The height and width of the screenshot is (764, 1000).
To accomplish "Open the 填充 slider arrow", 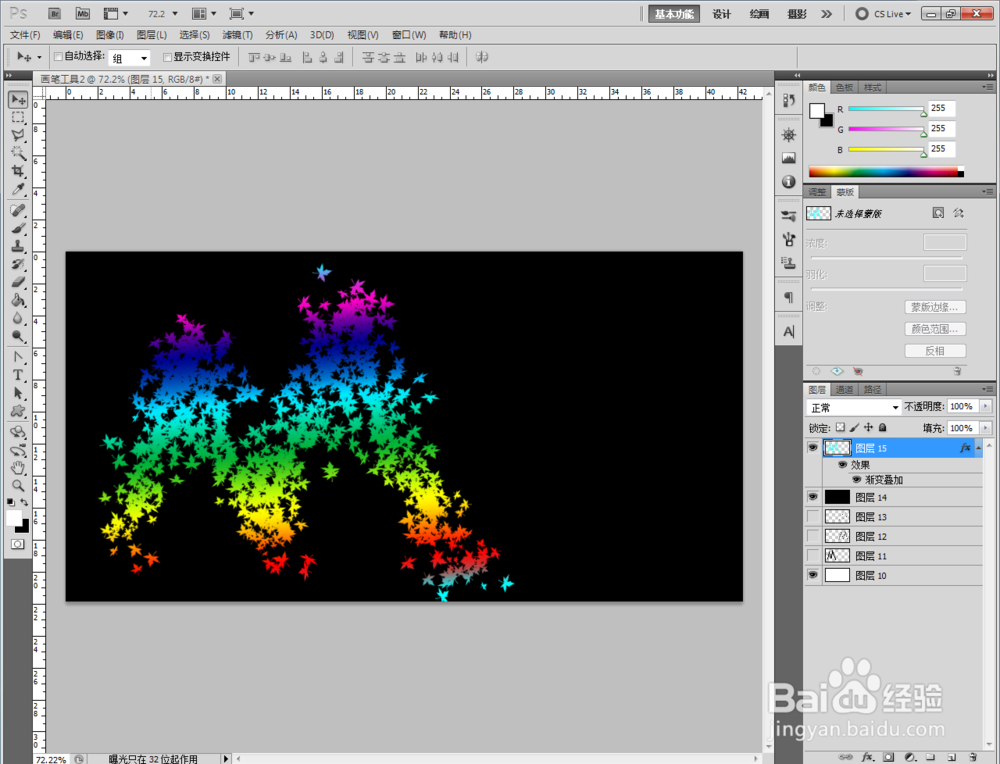I will pos(986,428).
